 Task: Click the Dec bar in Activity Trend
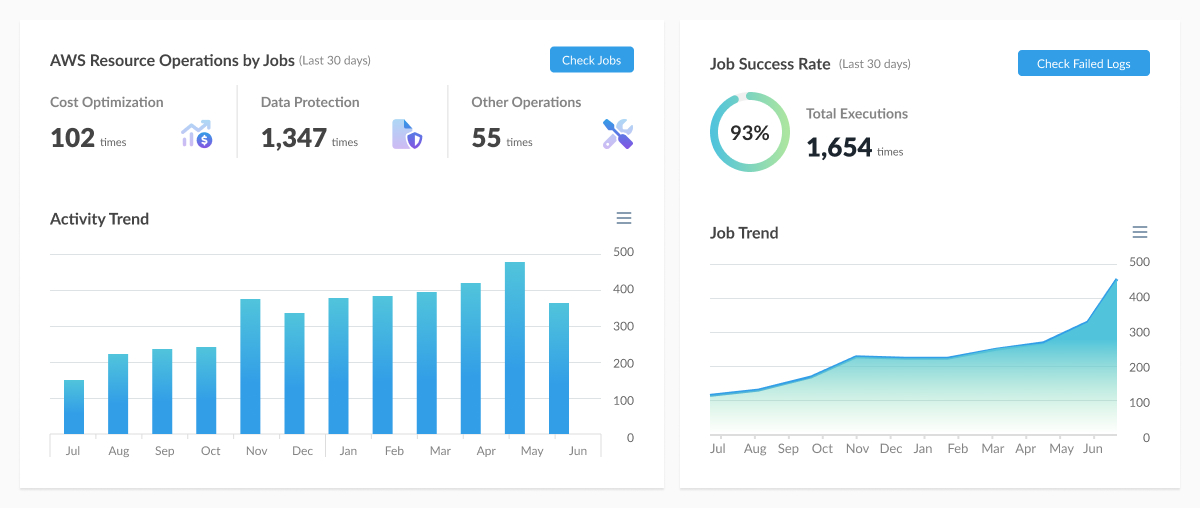click(294, 373)
